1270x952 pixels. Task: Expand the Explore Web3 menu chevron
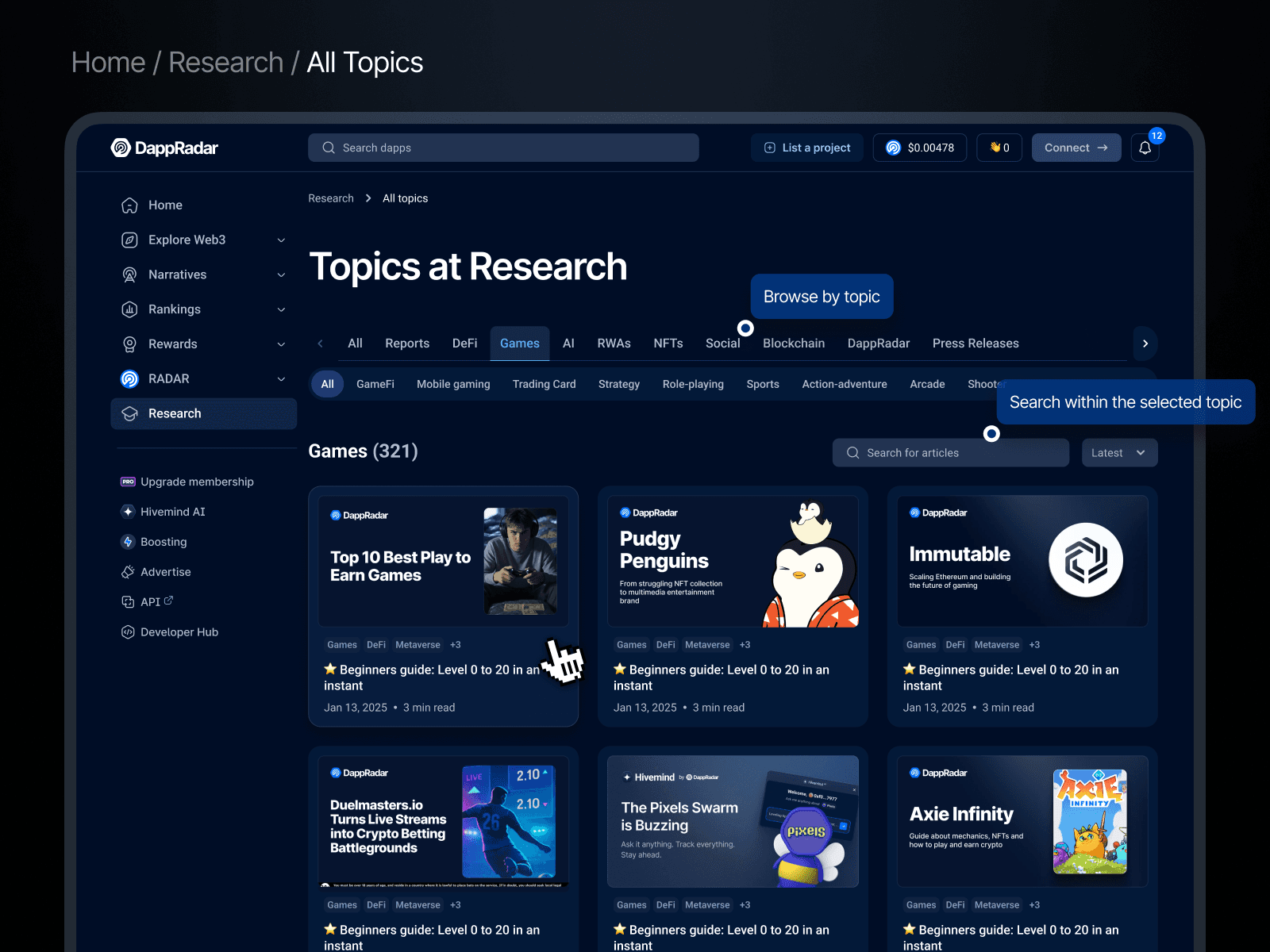pyautogui.click(x=281, y=240)
